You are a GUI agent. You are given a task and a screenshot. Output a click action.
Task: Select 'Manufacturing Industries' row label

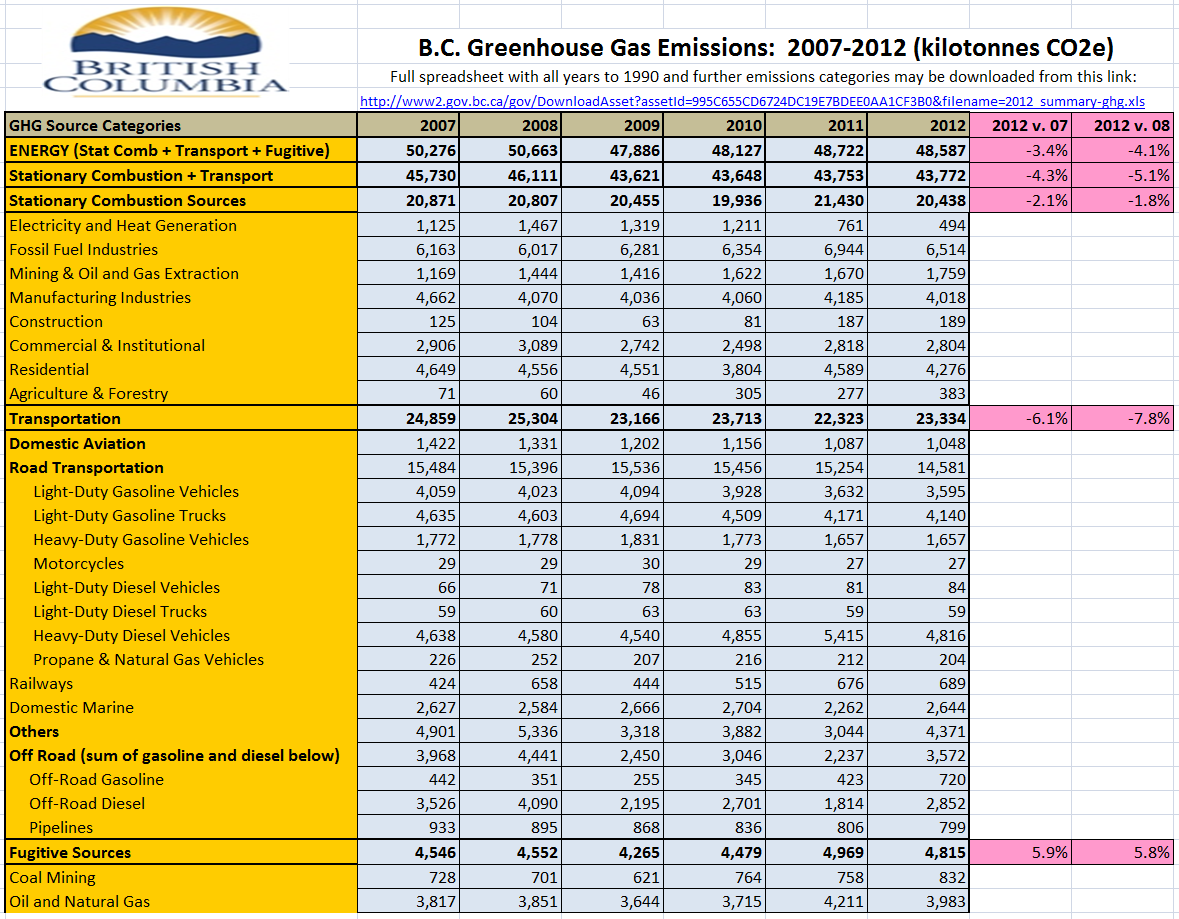coord(181,297)
